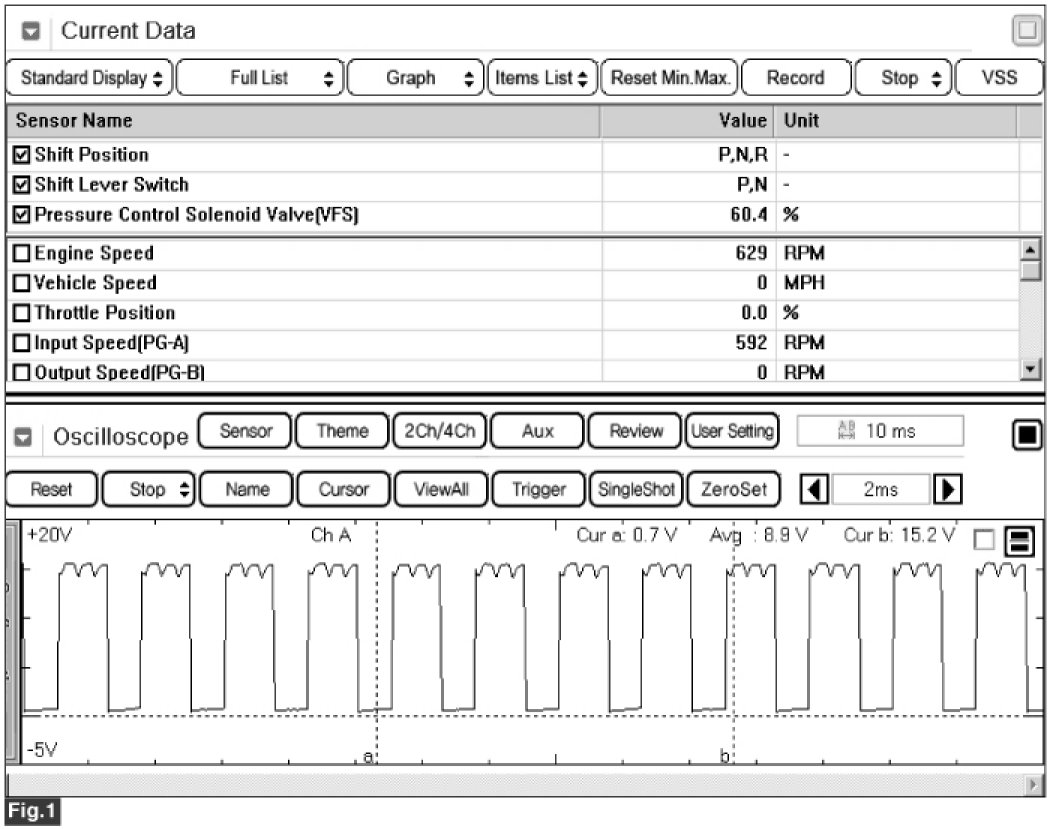The image size is (1050, 829).
Task: Open the Standard Display dropdown
Action: point(91,78)
